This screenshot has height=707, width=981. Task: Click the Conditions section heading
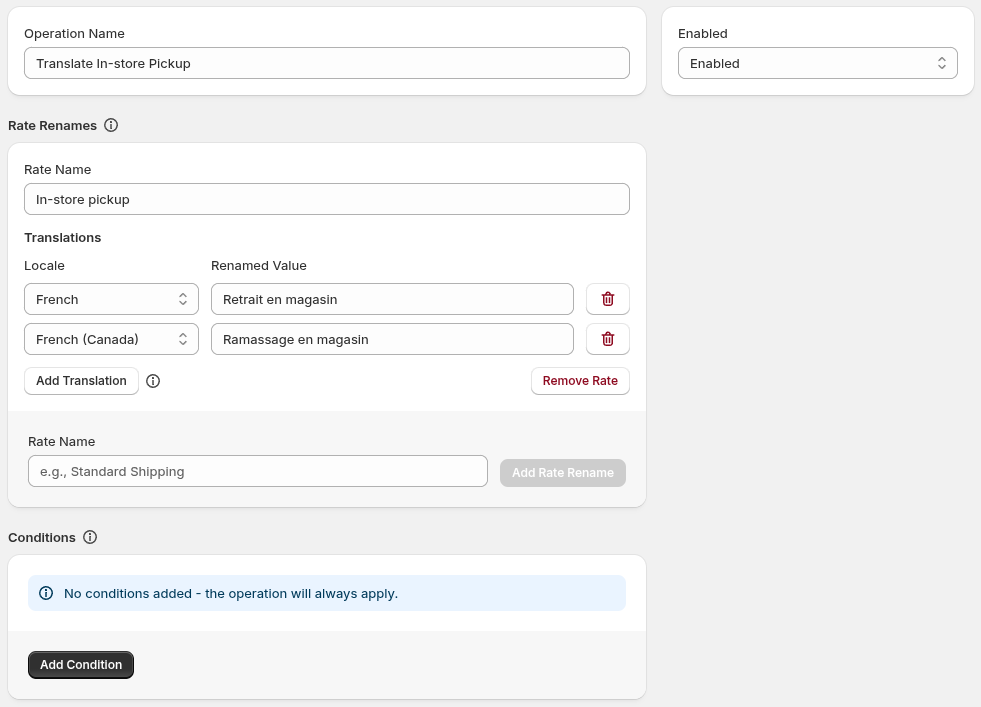pos(42,537)
